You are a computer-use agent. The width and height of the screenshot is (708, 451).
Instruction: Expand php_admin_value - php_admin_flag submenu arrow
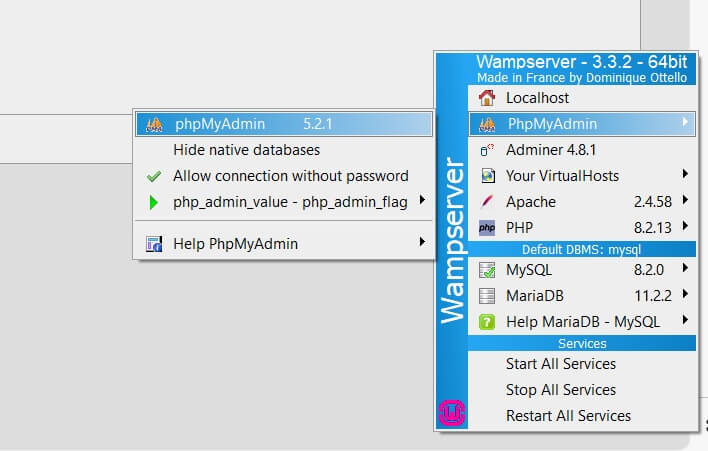click(422, 200)
